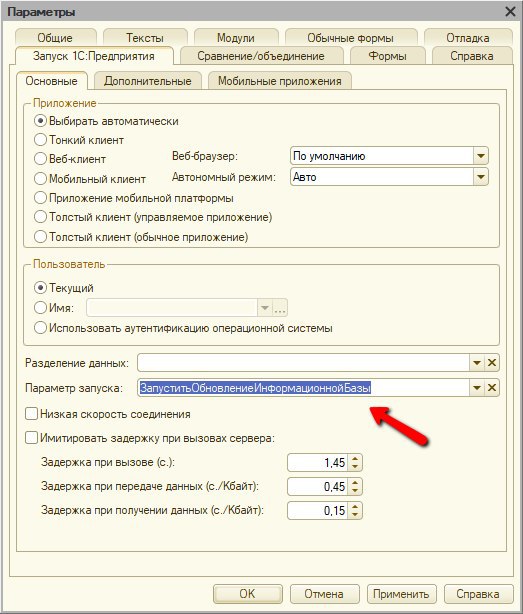
Task: Decrease Задержка при вызове value
Action: tap(355, 467)
